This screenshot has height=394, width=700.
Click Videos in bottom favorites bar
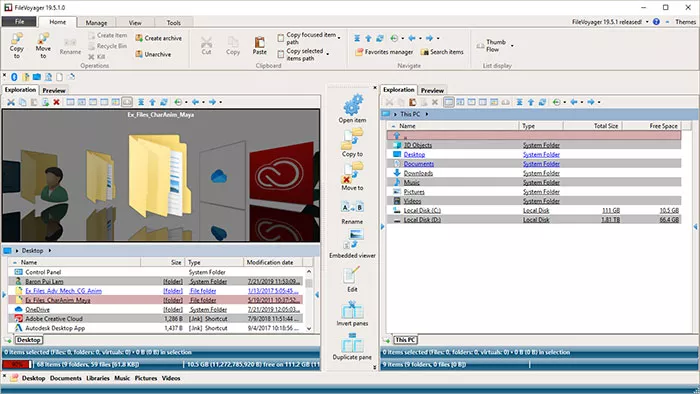171,378
